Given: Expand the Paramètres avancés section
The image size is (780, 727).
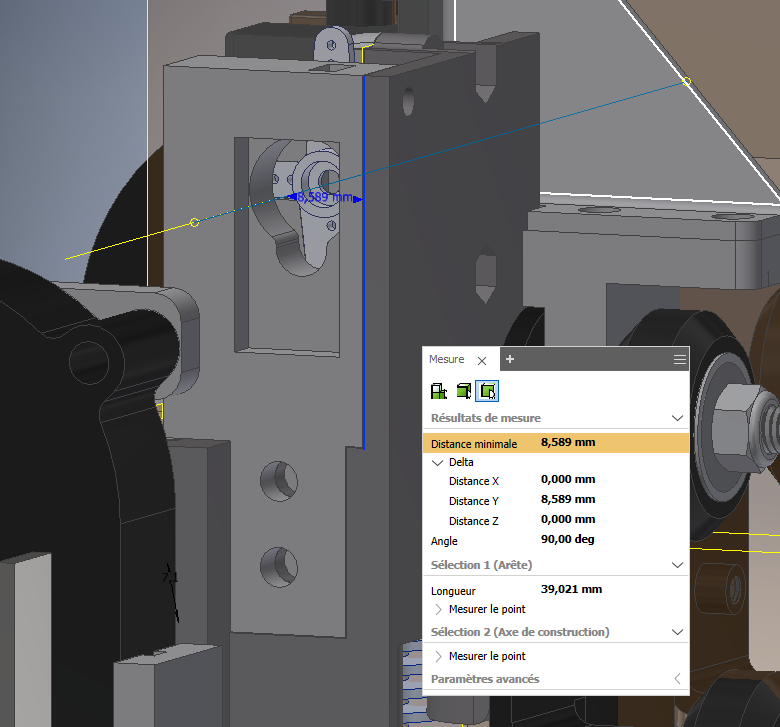Looking at the screenshot, I should 677,679.
